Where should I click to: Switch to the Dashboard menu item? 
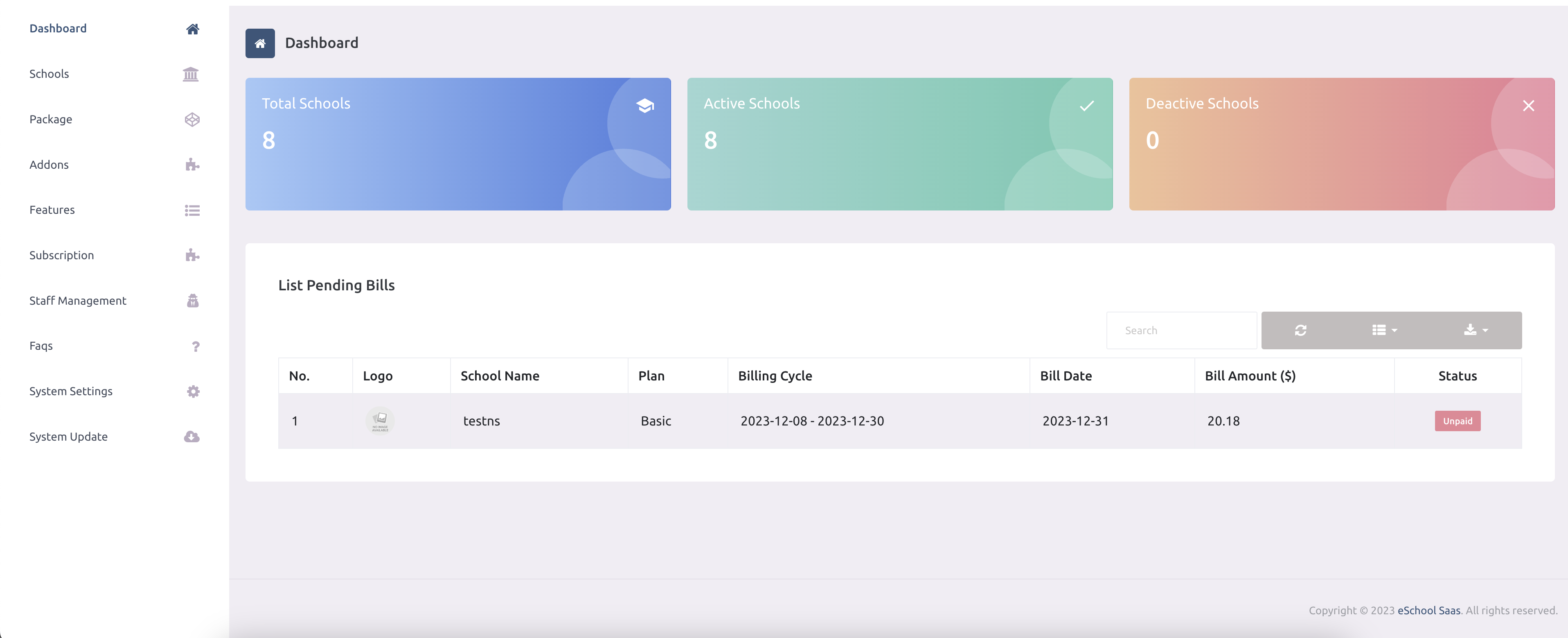click(x=58, y=28)
